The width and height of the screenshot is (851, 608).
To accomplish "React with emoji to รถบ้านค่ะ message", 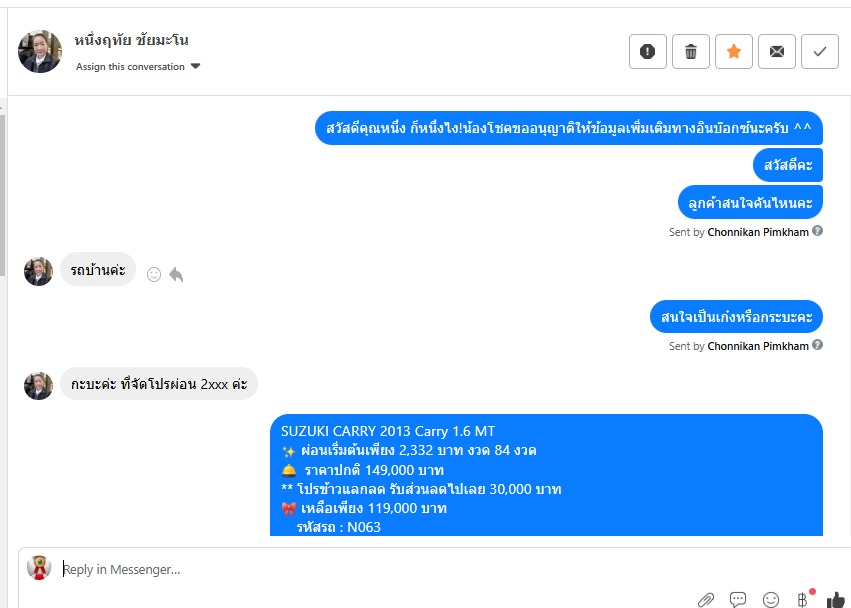I will (x=154, y=275).
